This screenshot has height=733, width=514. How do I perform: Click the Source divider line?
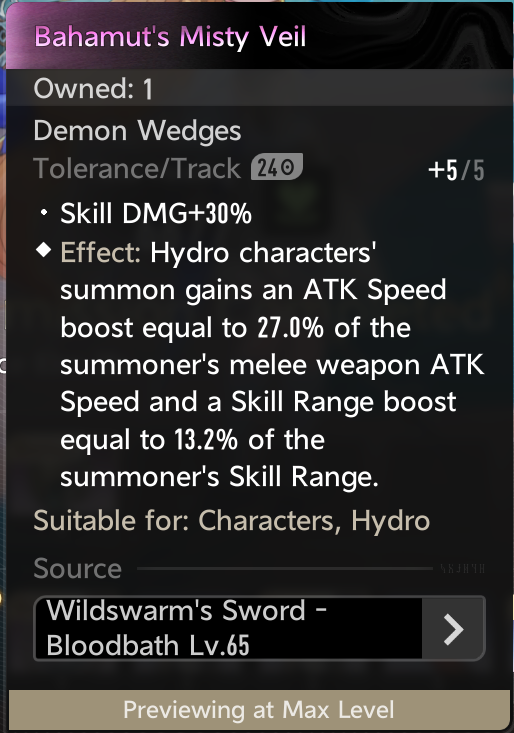coord(285,568)
